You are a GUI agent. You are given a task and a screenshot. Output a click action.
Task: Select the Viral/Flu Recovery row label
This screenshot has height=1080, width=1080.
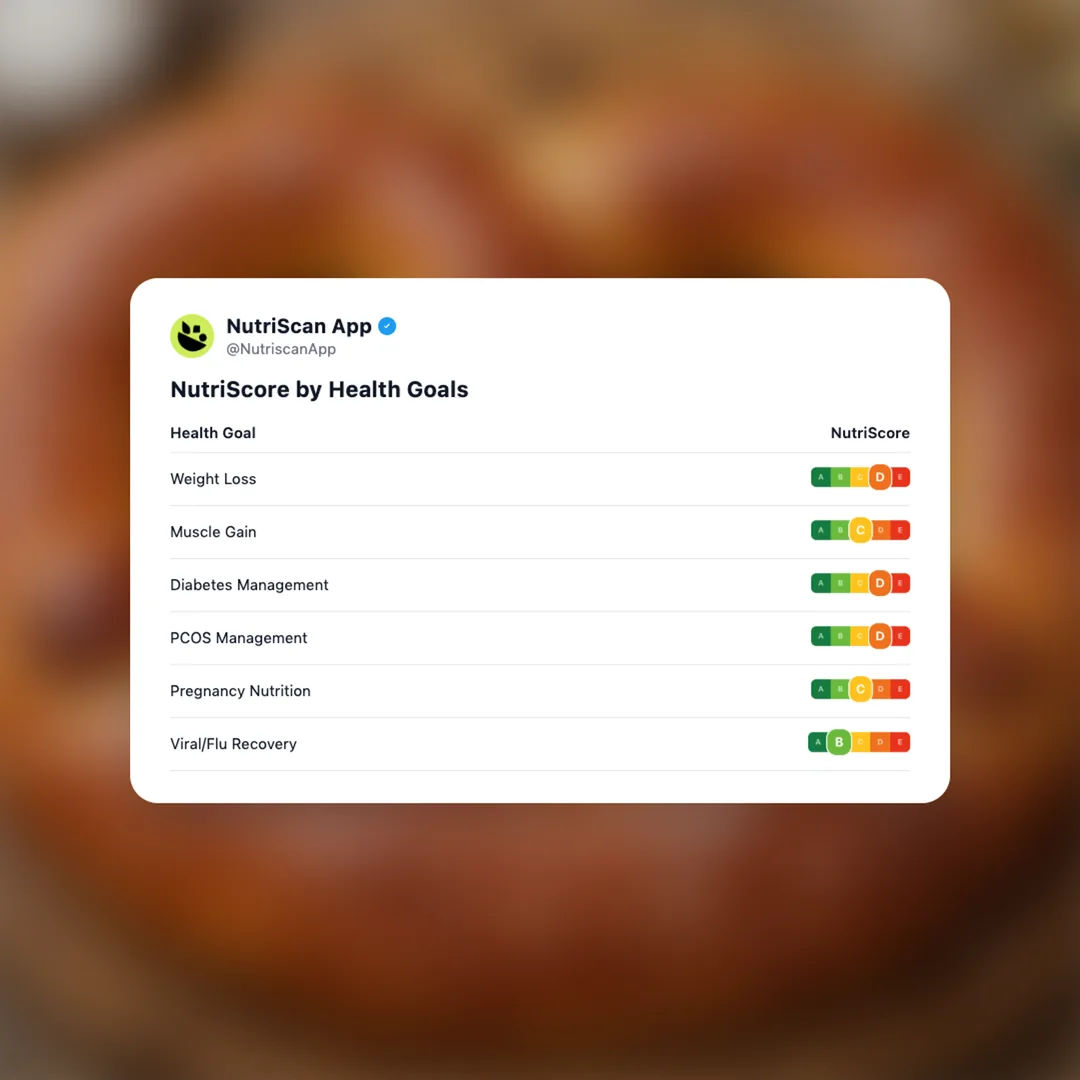(233, 744)
